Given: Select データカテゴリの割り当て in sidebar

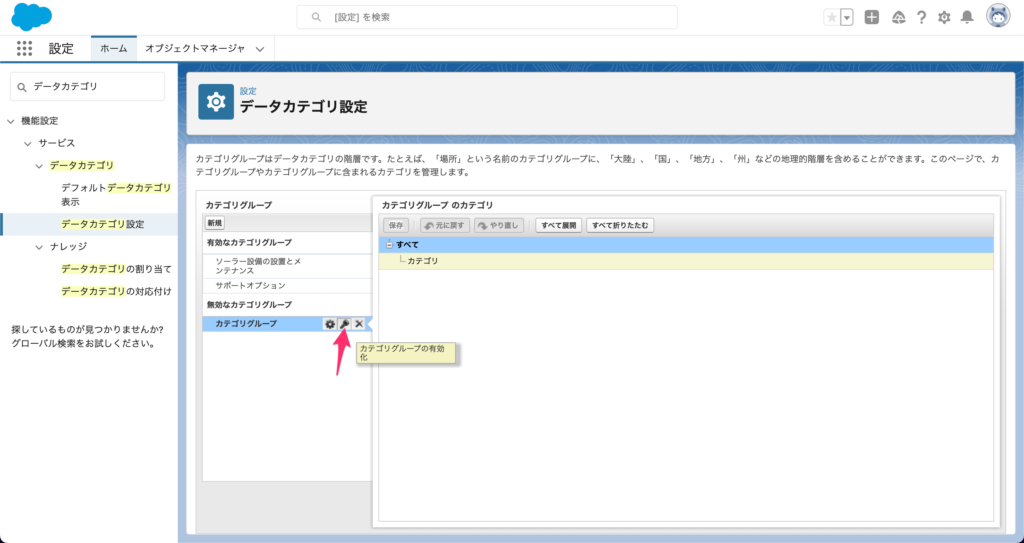Looking at the screenshot, I should [x=116, y=269].
